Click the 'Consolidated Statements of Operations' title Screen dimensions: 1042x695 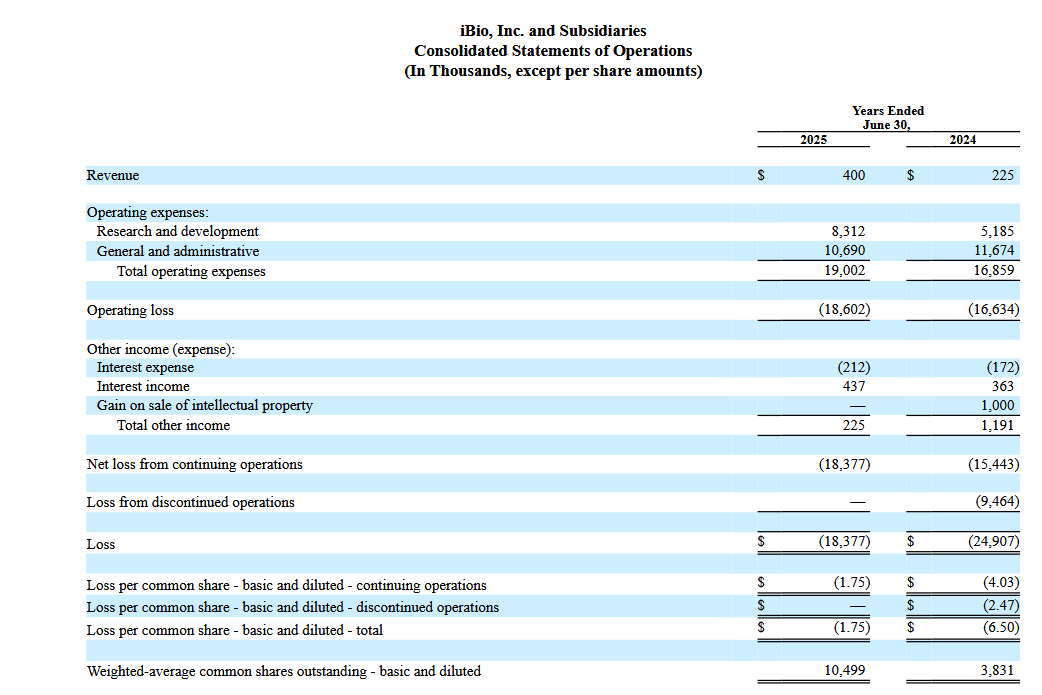point(553,51)
